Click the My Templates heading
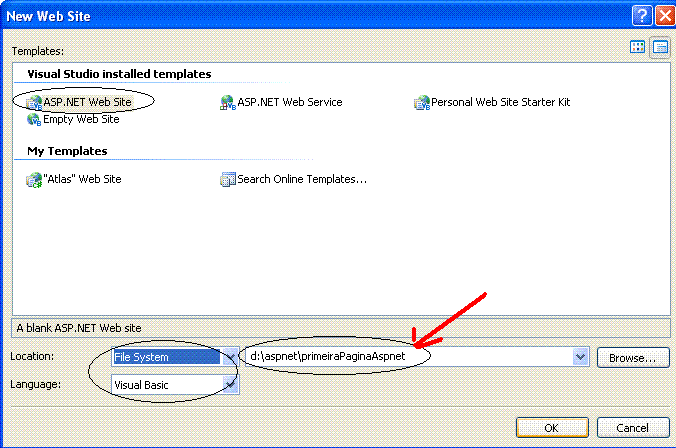Viewport: 676px width, 448px height. coord(67,151)
